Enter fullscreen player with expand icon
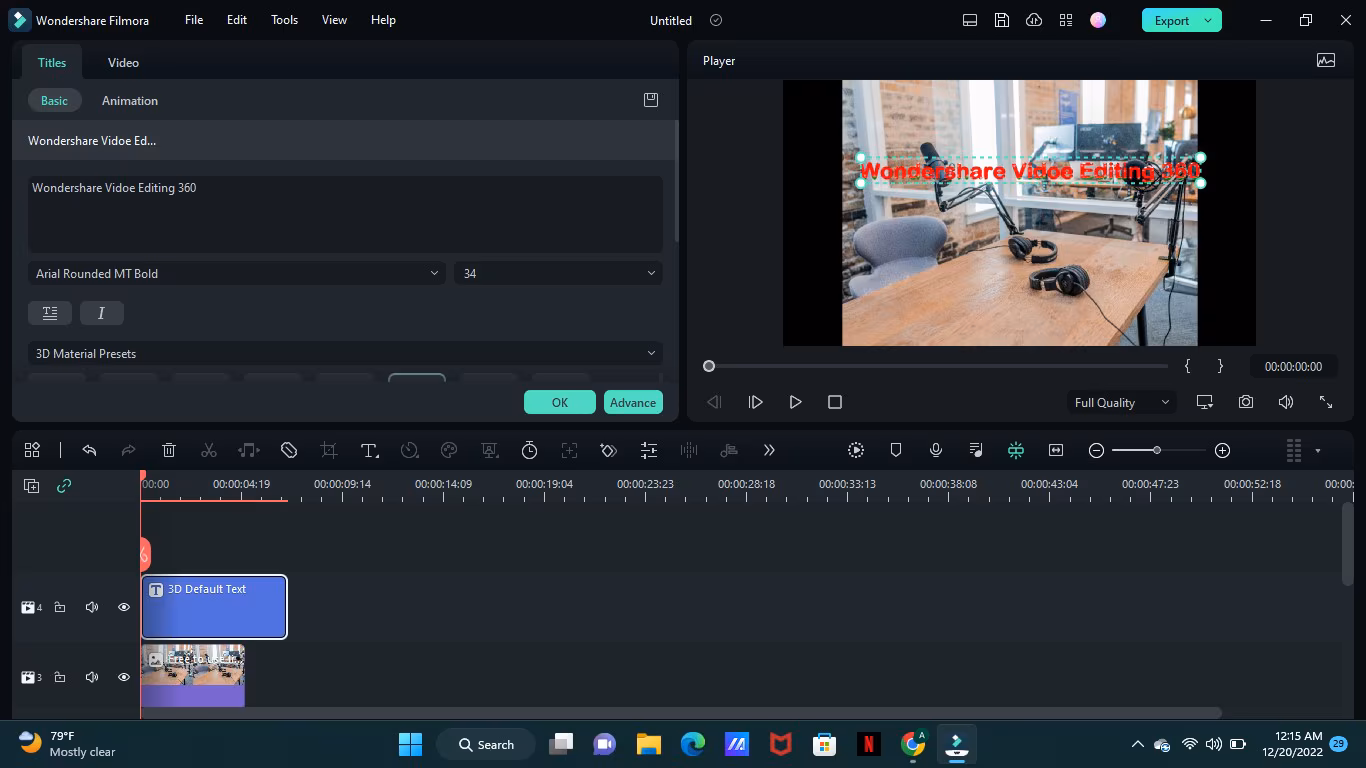 pyautogui.click(x=1326, y=402)
